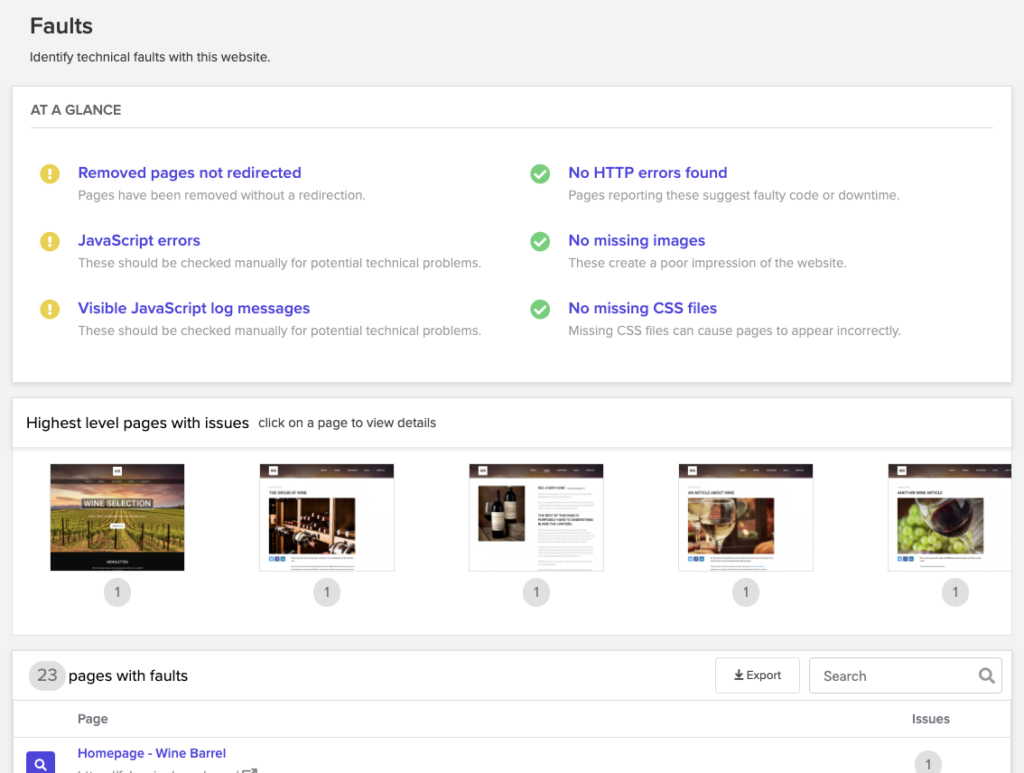Click the 23 pages with faults count badge
The image size is (1024, 773).
[47, 675]
